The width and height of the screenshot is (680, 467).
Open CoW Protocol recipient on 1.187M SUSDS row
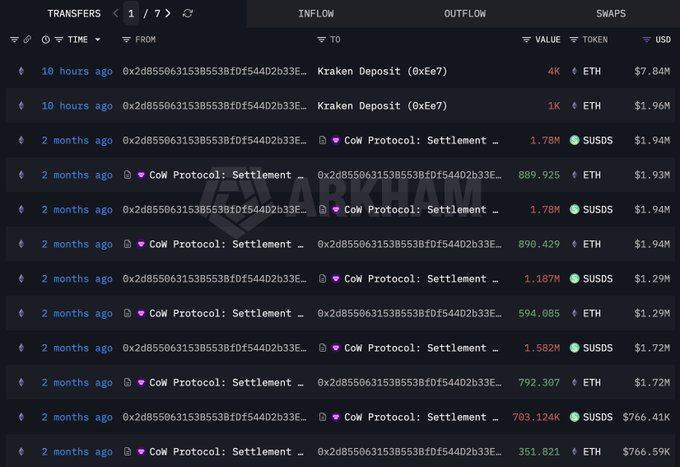pyautogui.click(x=421, y=279)
